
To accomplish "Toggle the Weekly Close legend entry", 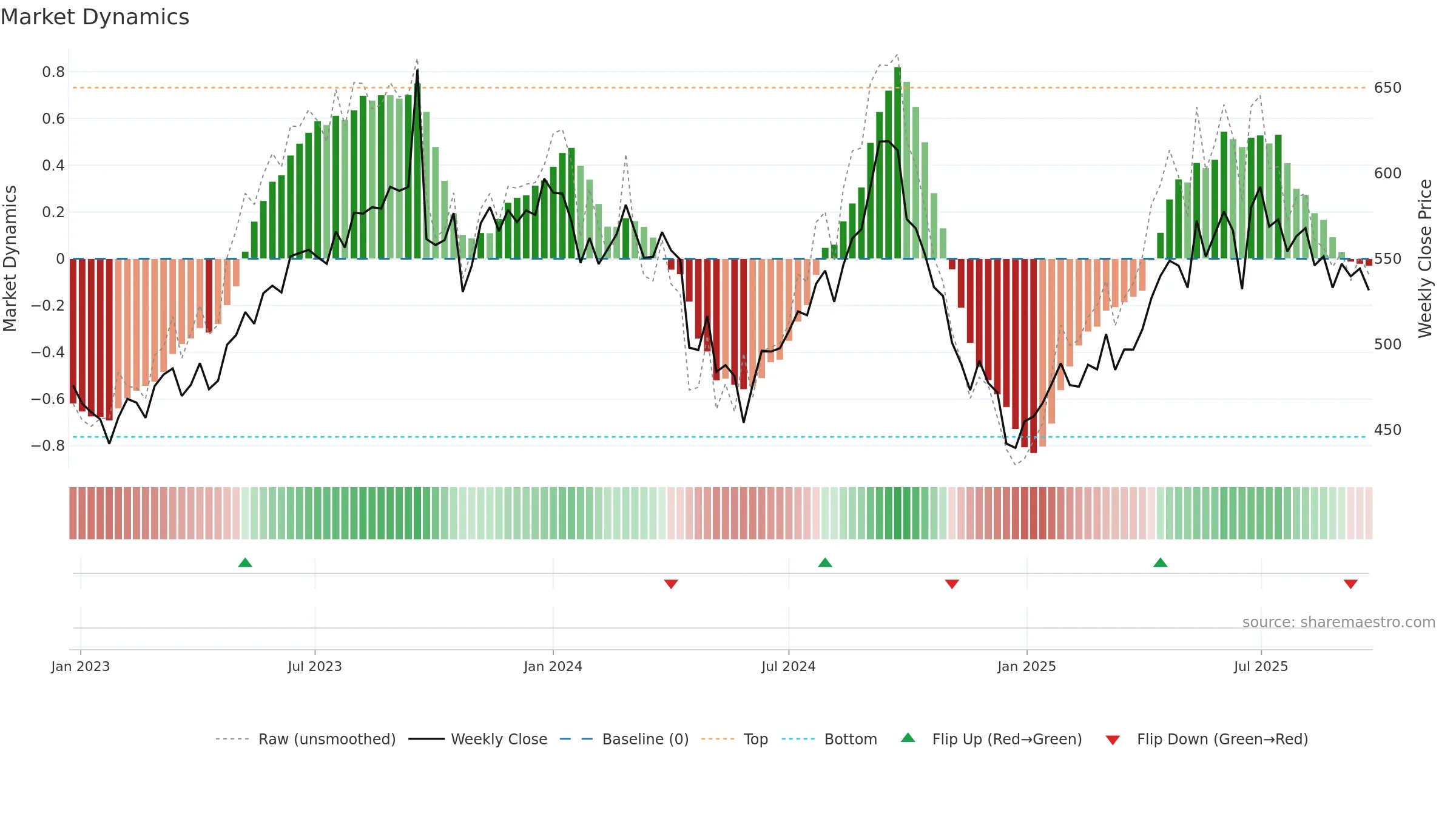I will coord(478,739).
